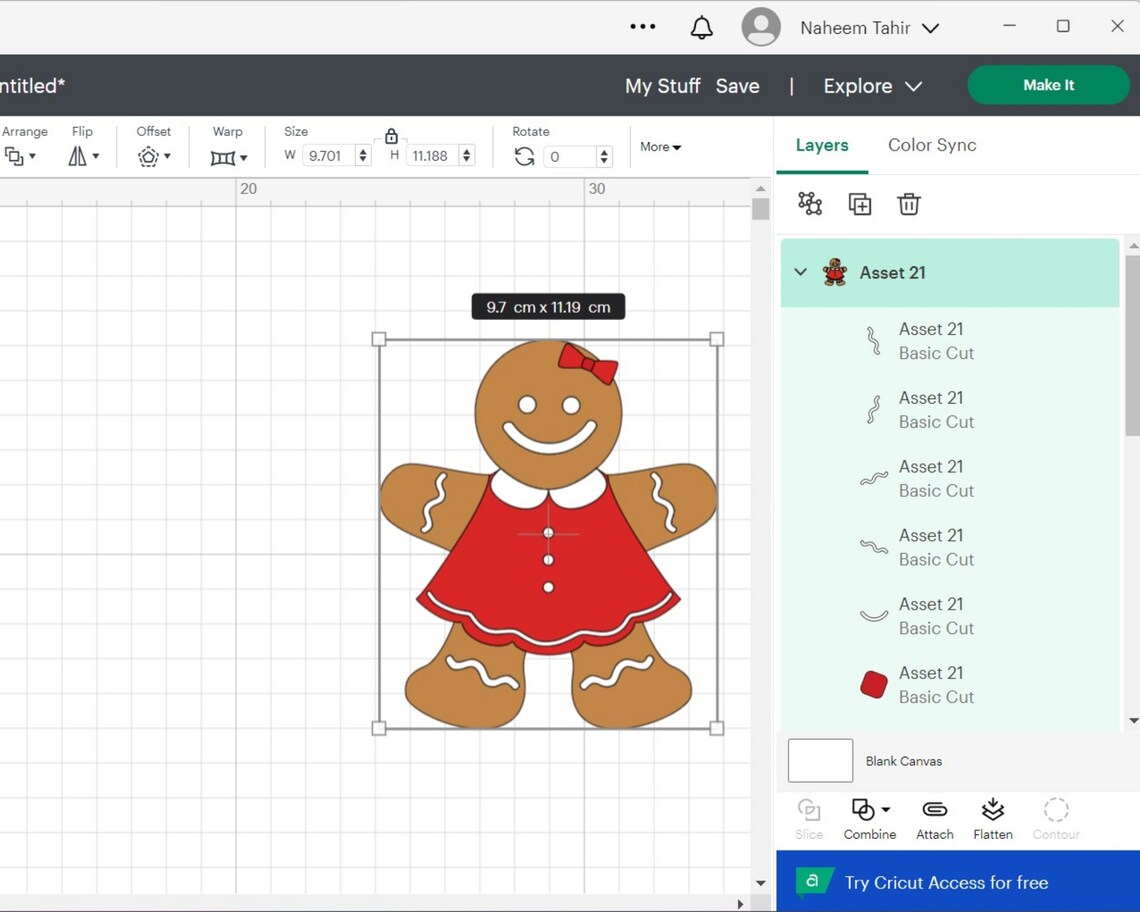Open the Arrange tool options
Image resolution: width=1140 pixels, height=912 pixels.
(x=15, y=156)
